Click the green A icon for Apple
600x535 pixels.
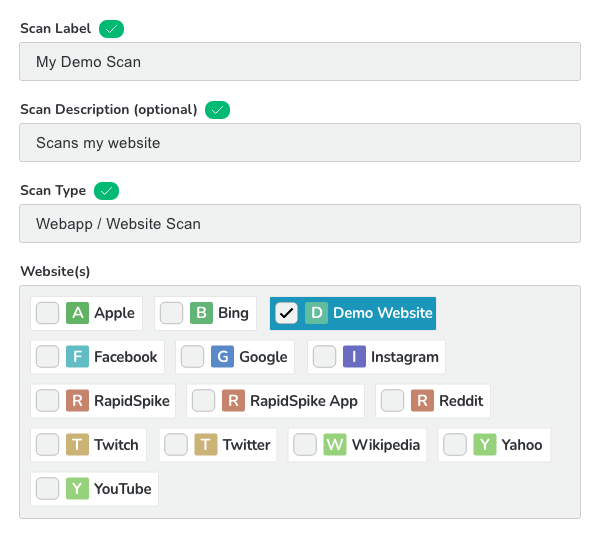(77, 313)
